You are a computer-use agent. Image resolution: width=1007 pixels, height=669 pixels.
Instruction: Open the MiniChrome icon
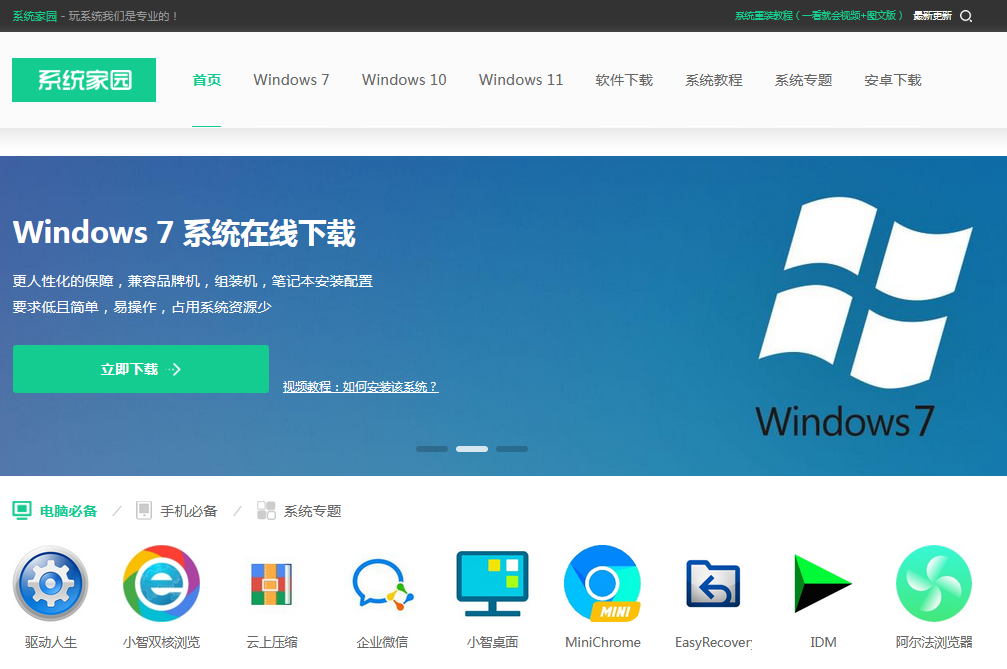coord(603,583)
